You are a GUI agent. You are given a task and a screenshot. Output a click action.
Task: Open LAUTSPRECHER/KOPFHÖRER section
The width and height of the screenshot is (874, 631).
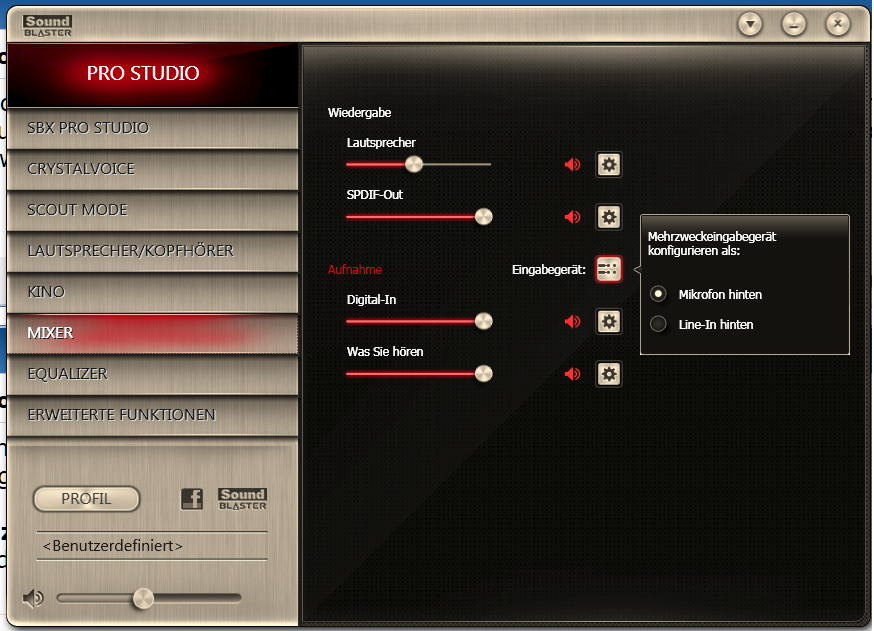[x=153, y=251]
